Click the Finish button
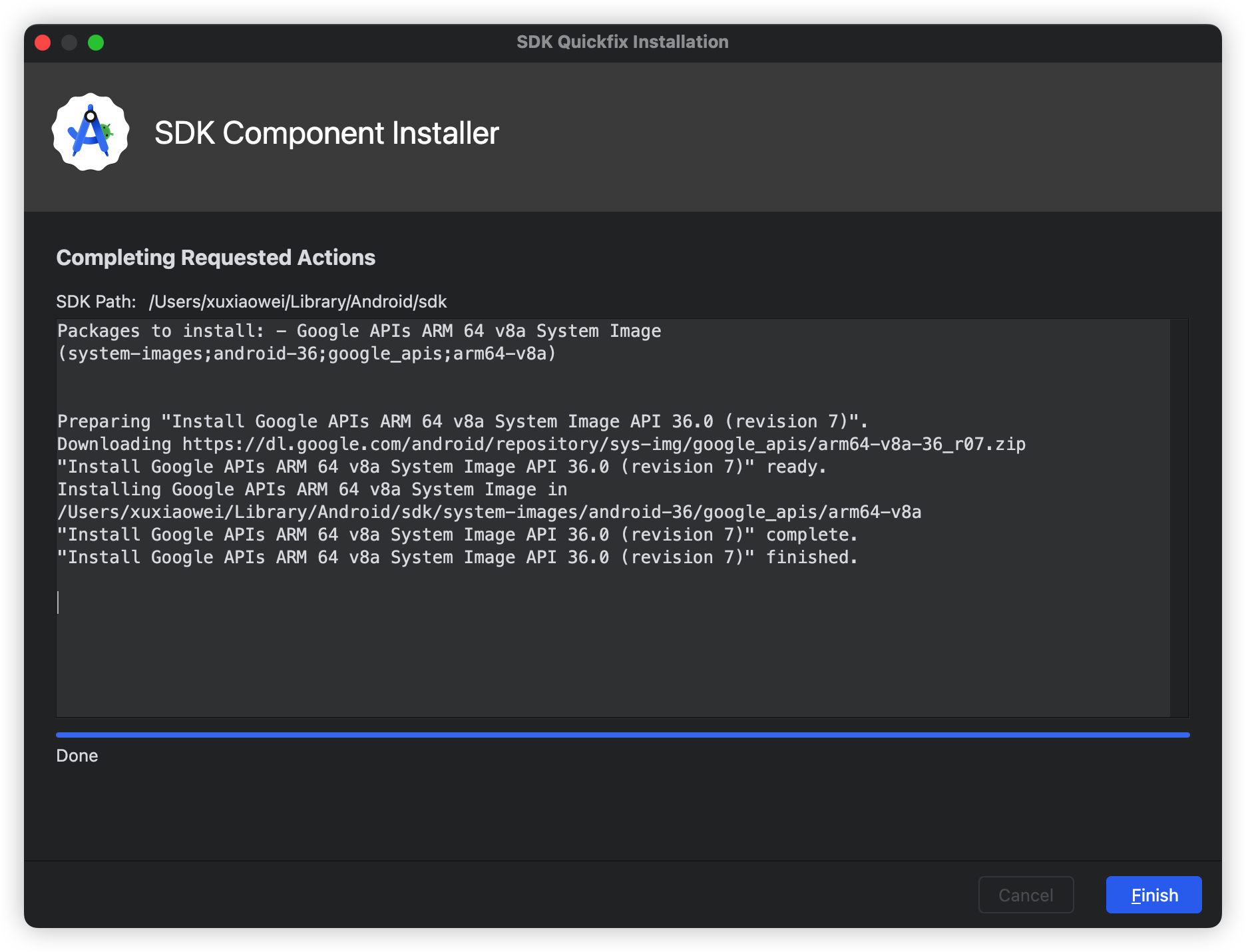The height and width of the screenshot is (952, 1246). (x=1153, y=895)
